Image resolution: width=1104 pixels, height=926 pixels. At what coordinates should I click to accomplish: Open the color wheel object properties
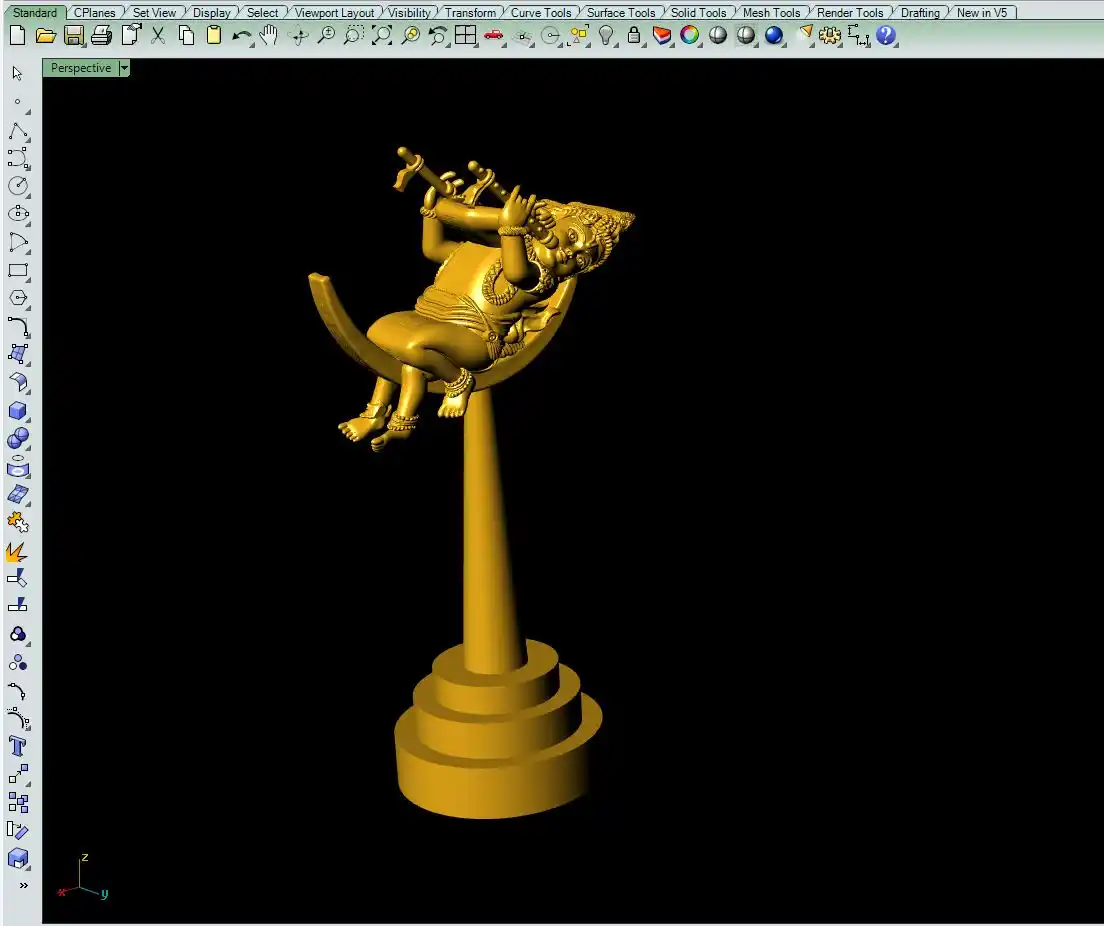click(x=690, y=36)
